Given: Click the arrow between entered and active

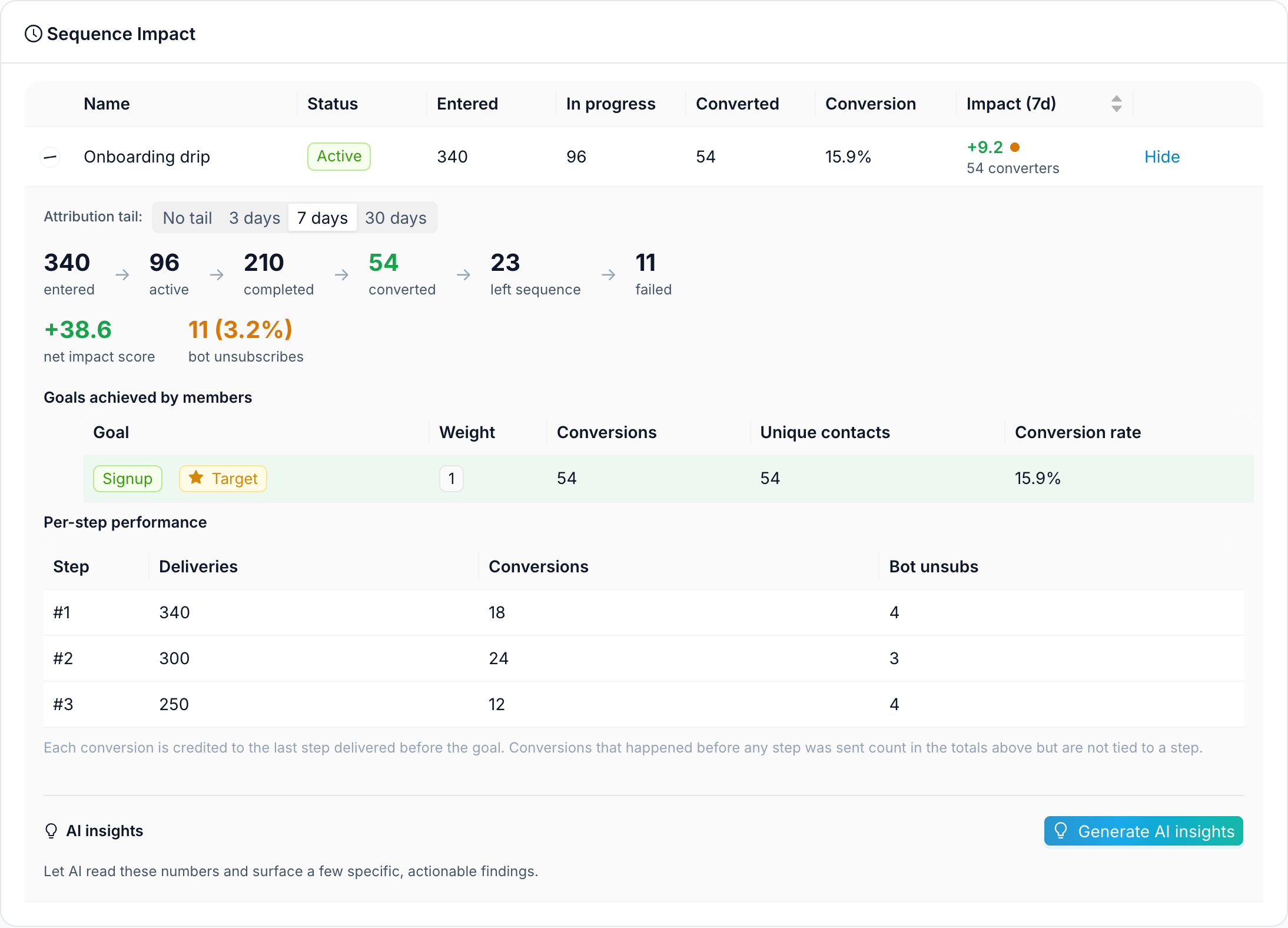Looking at the screenshot, I should (x=122, y=275).
